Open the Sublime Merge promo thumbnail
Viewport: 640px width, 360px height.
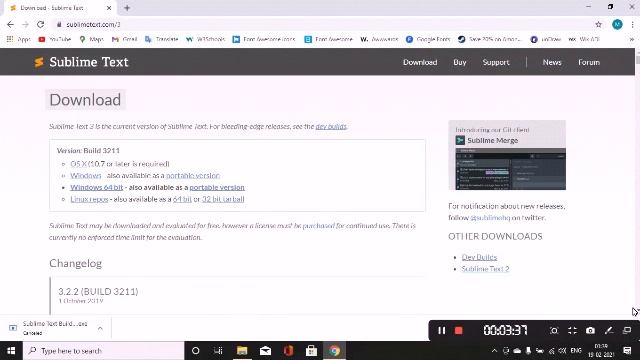coord(507,155)
